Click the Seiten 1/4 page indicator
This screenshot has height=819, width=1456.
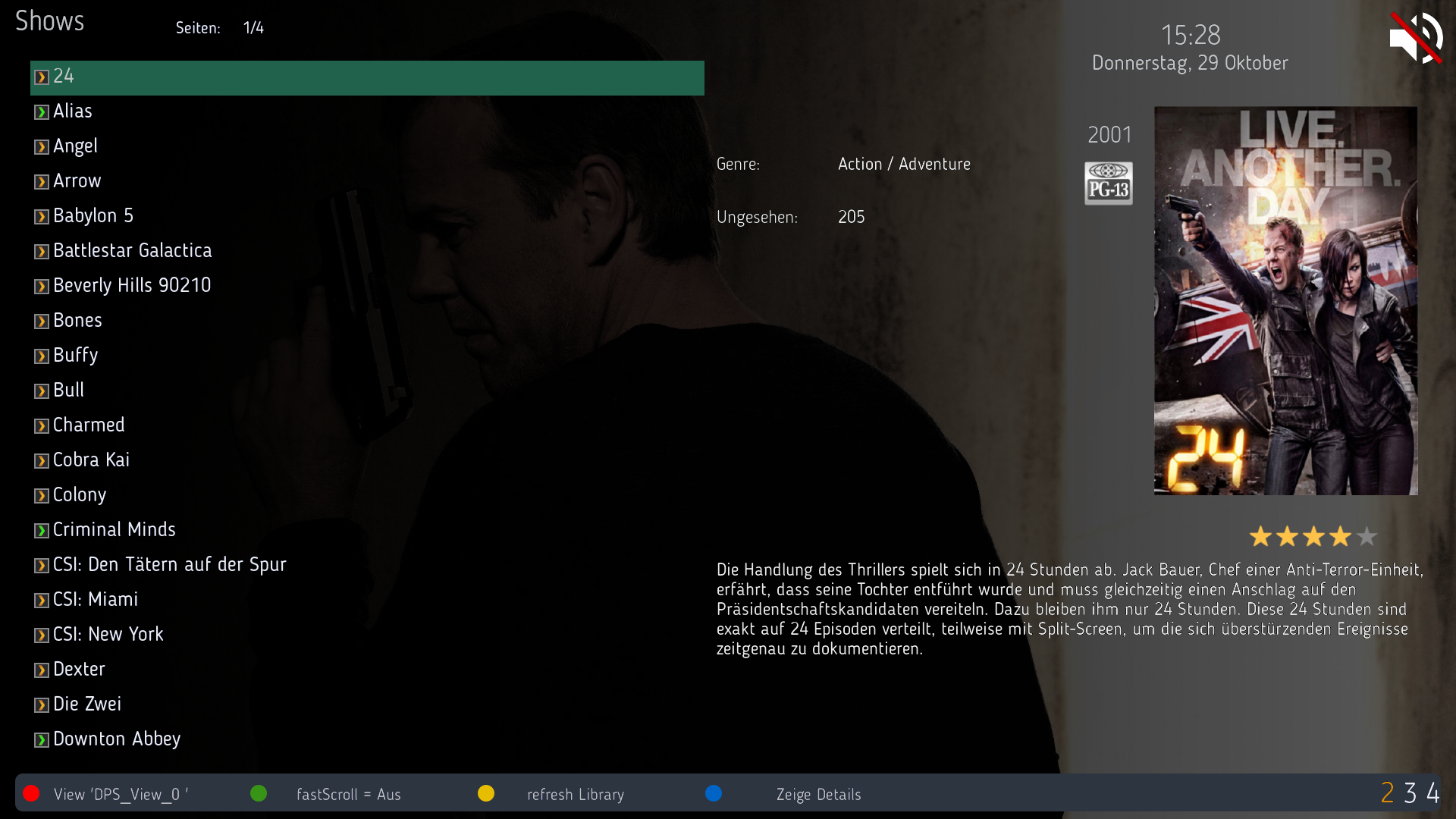tap(220, 28)
